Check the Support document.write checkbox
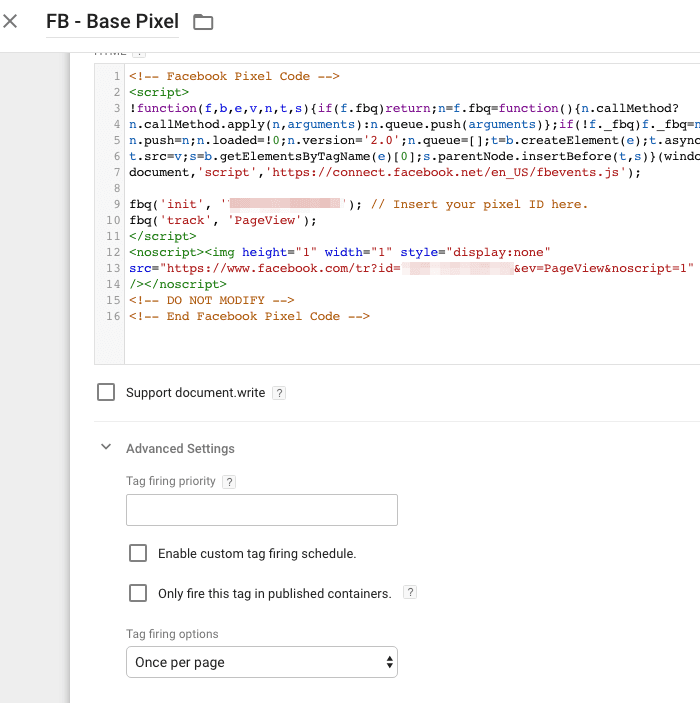Image resolution: width=700 pixels, height=703 pixels. (x=106, y=392)
